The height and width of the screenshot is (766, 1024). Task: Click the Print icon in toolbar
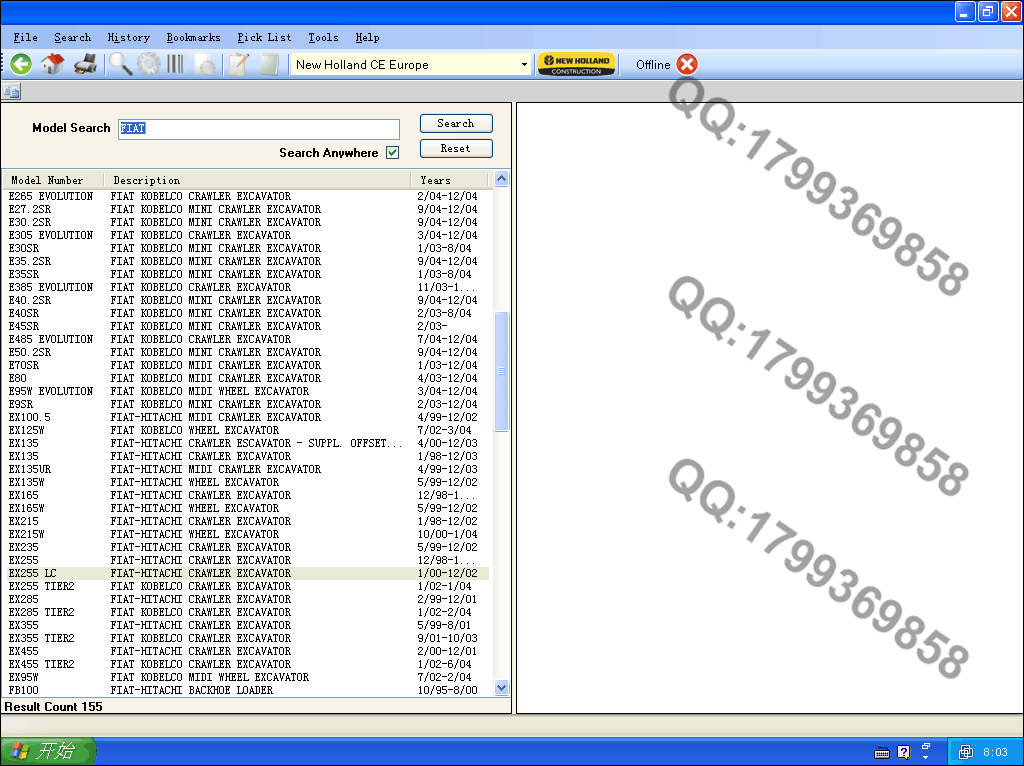(85, 64)
